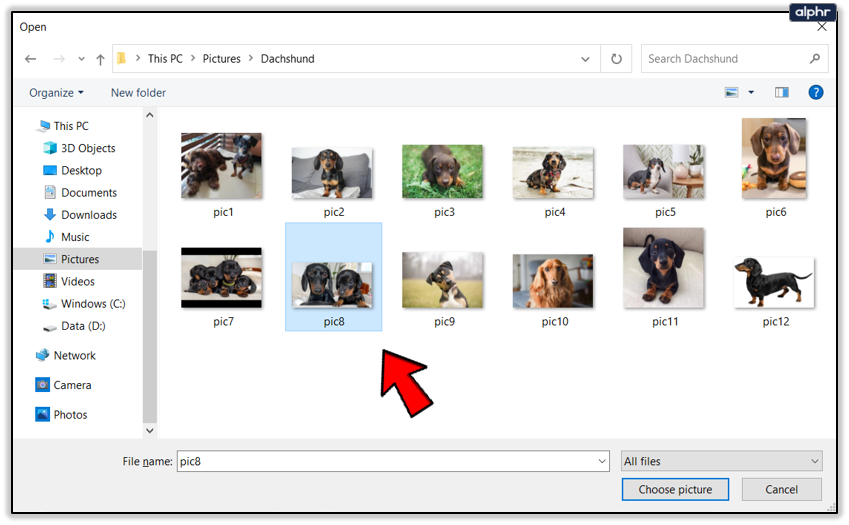Screen dimensions: 849x525
Task: Select the pic10 thumbnail
Action: [553, 281]
